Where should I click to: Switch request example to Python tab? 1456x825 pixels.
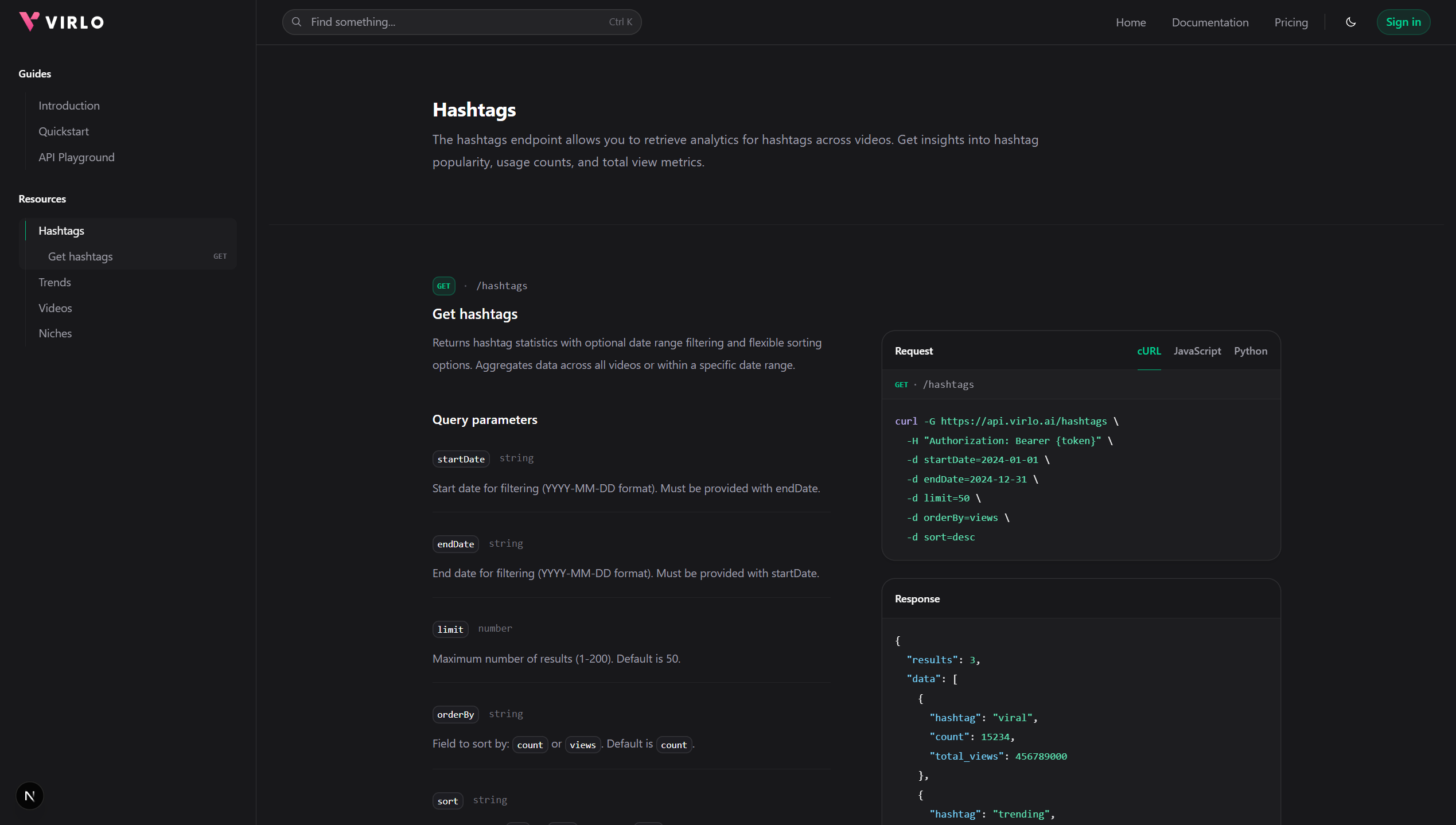coord(1250,351)
